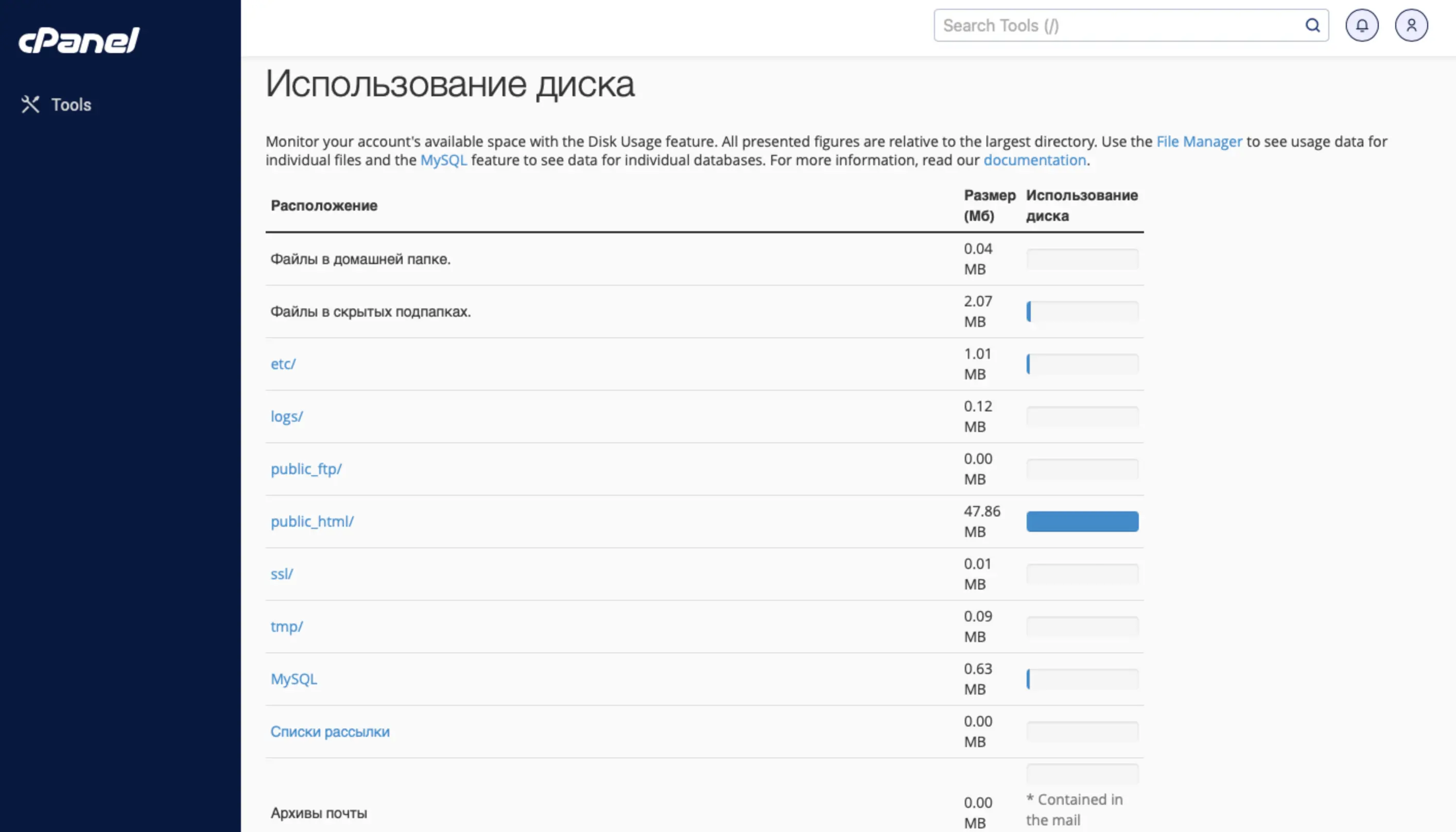The image size is (1456, 832).
Task: Click the public_html usage bar
Action: point(1082,522)
